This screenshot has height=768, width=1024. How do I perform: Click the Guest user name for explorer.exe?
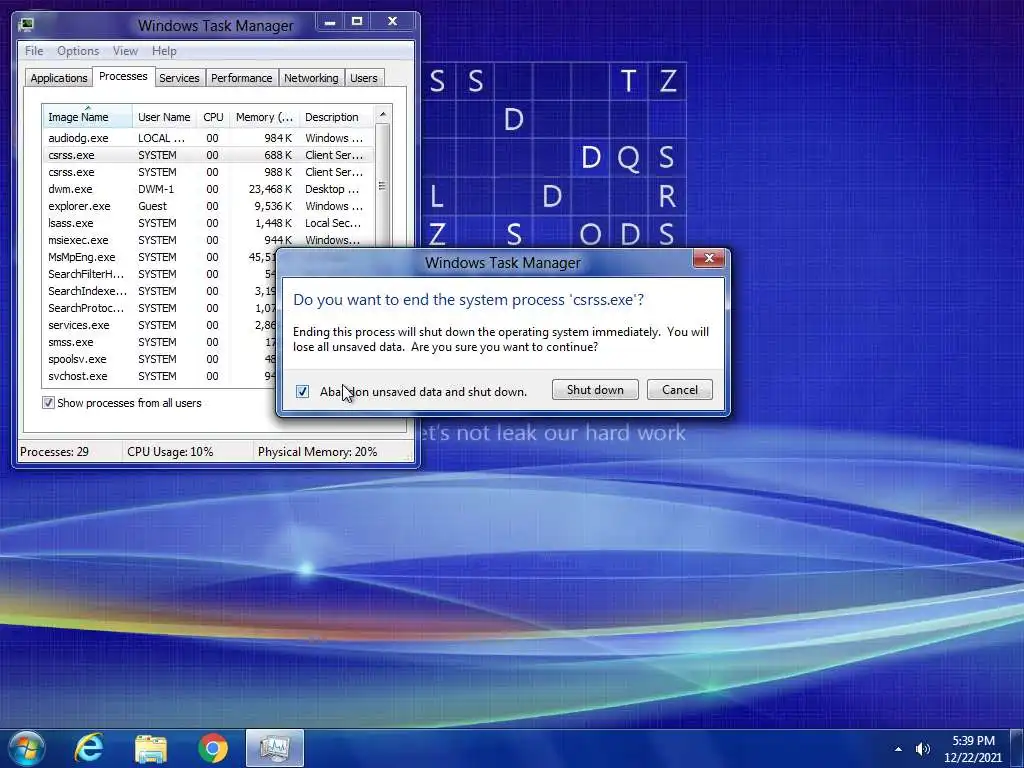(x=152, y=206)
